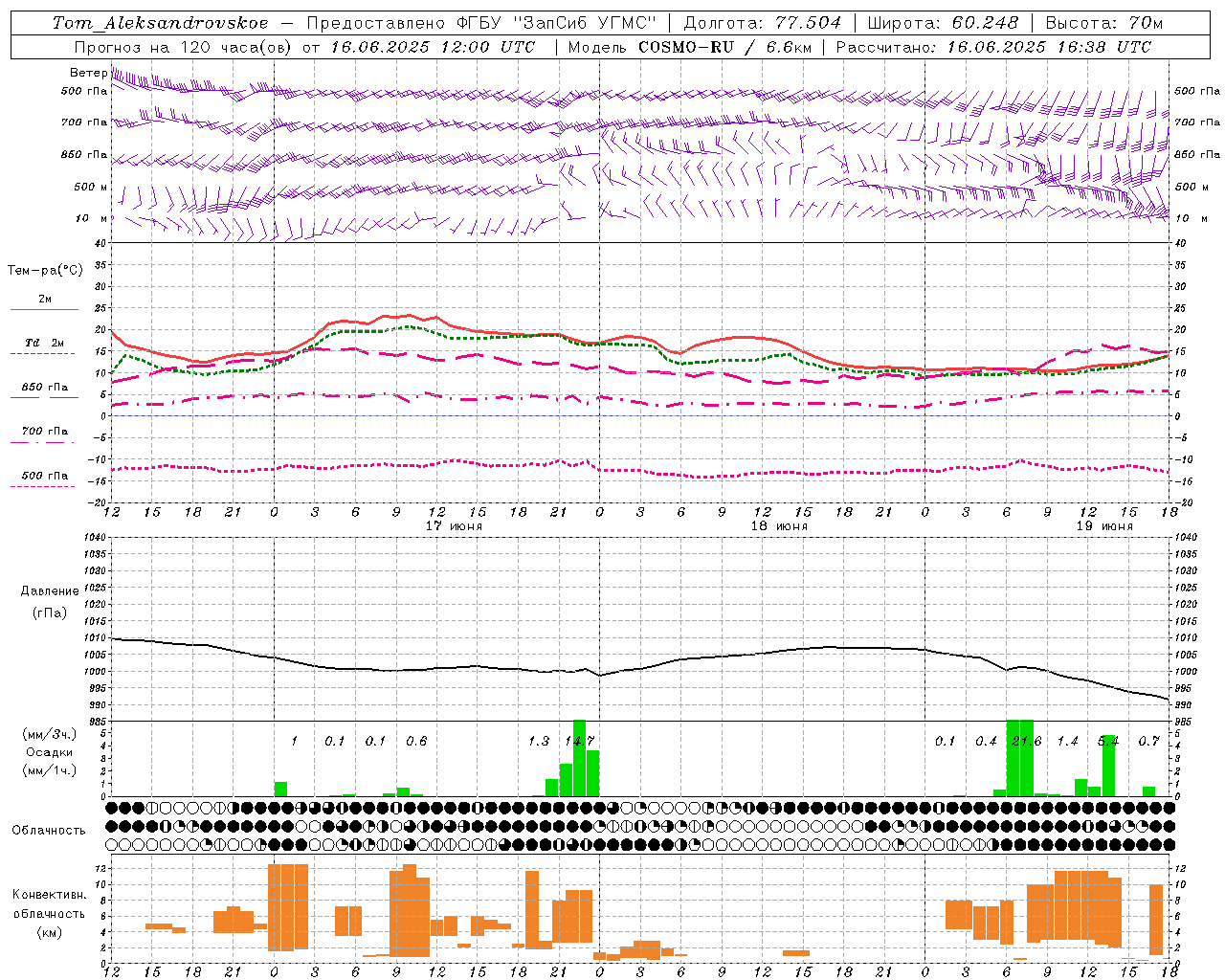The height and width of the screenshot is (980, 1225).
Task: Click the Облачность cloud cover label
Action: pos(49,830)
